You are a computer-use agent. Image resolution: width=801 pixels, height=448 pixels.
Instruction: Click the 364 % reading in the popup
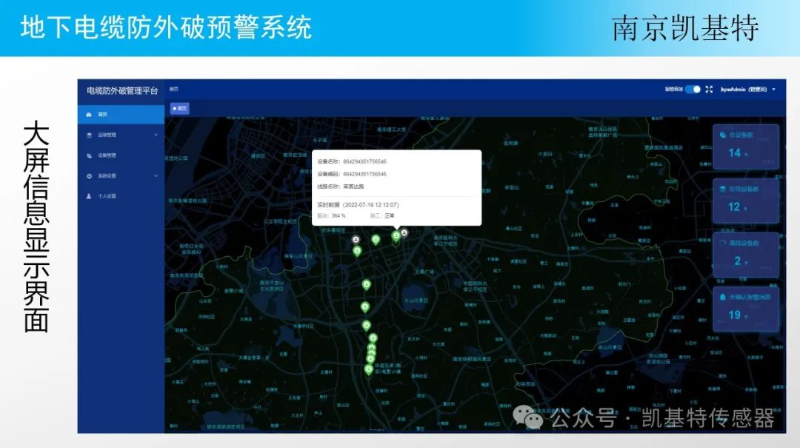click(338, 216)
